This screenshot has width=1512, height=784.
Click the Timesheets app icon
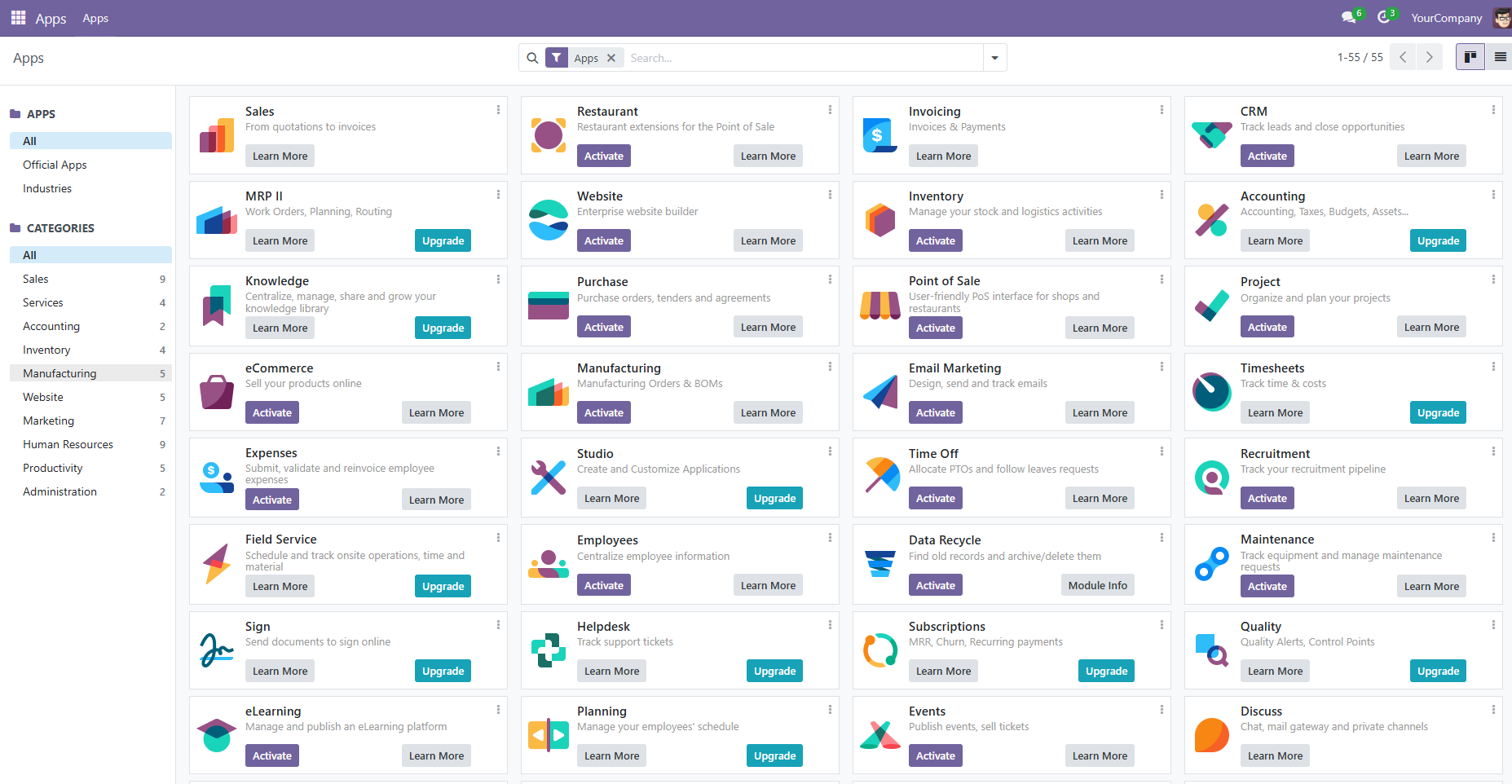[x=1212, y=392]
